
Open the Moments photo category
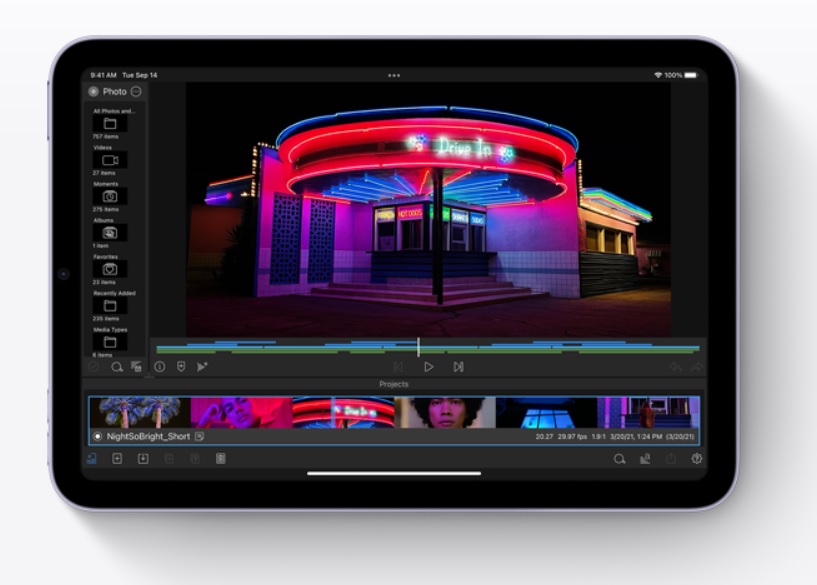(110, 196)
